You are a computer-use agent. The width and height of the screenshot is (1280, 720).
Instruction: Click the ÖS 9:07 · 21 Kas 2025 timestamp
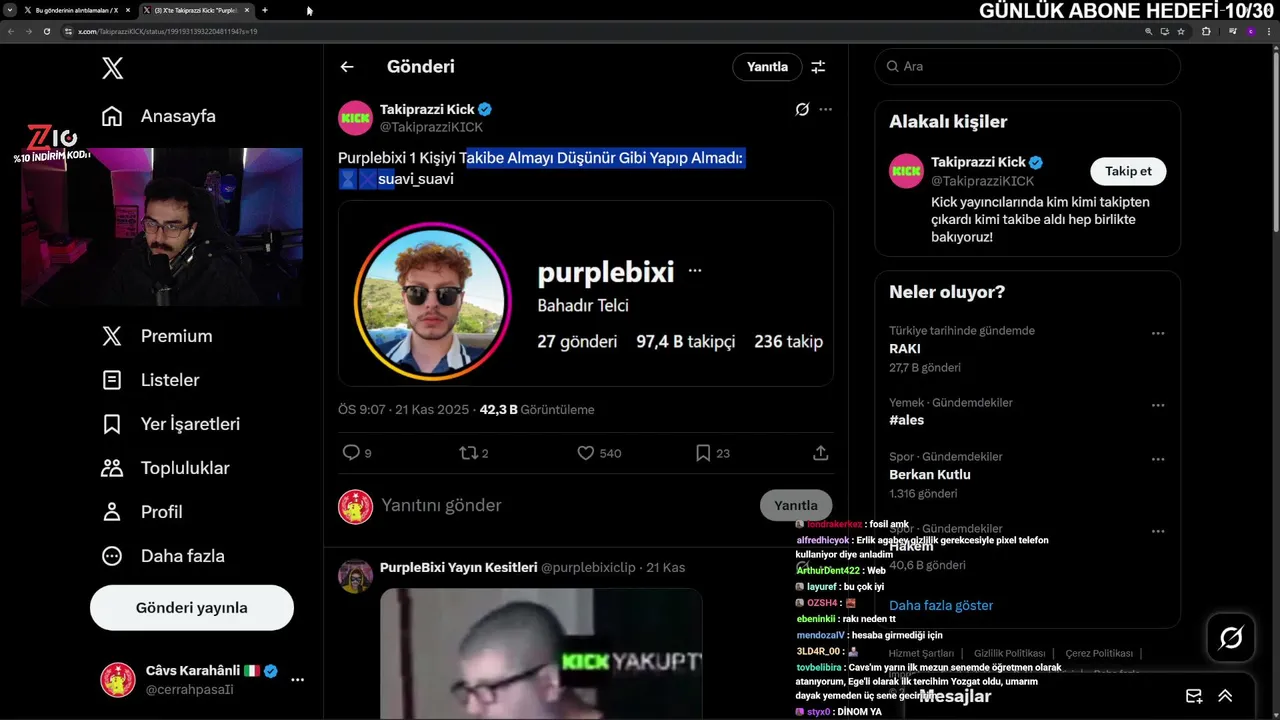(405, 410)
